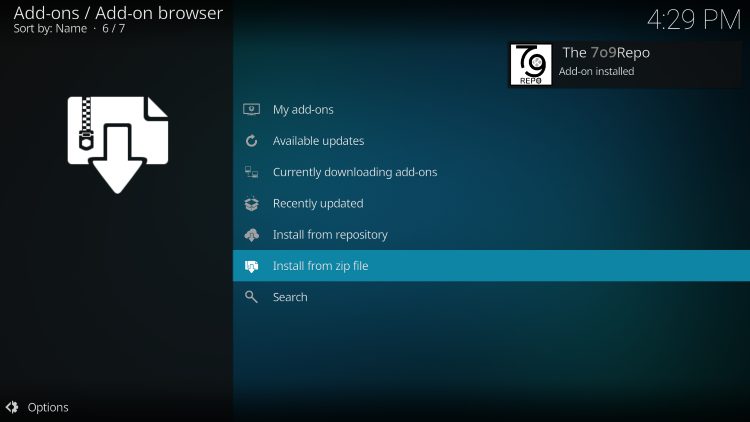Open Currently downloading add-ons entry
The image size is (750, 422).
pos(491,172)
